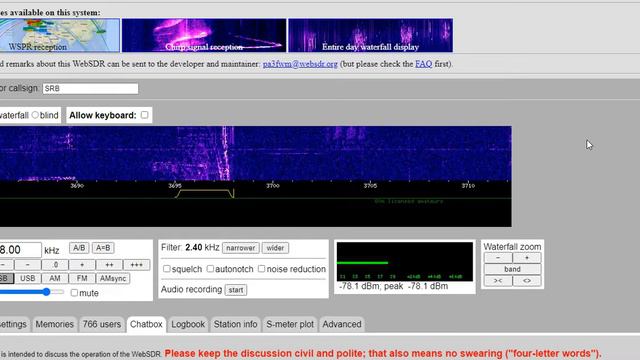640x360 pixels.
Task: Click the 3695 frequency scale label
Action: pyautogui.click(x=175, y=186)
